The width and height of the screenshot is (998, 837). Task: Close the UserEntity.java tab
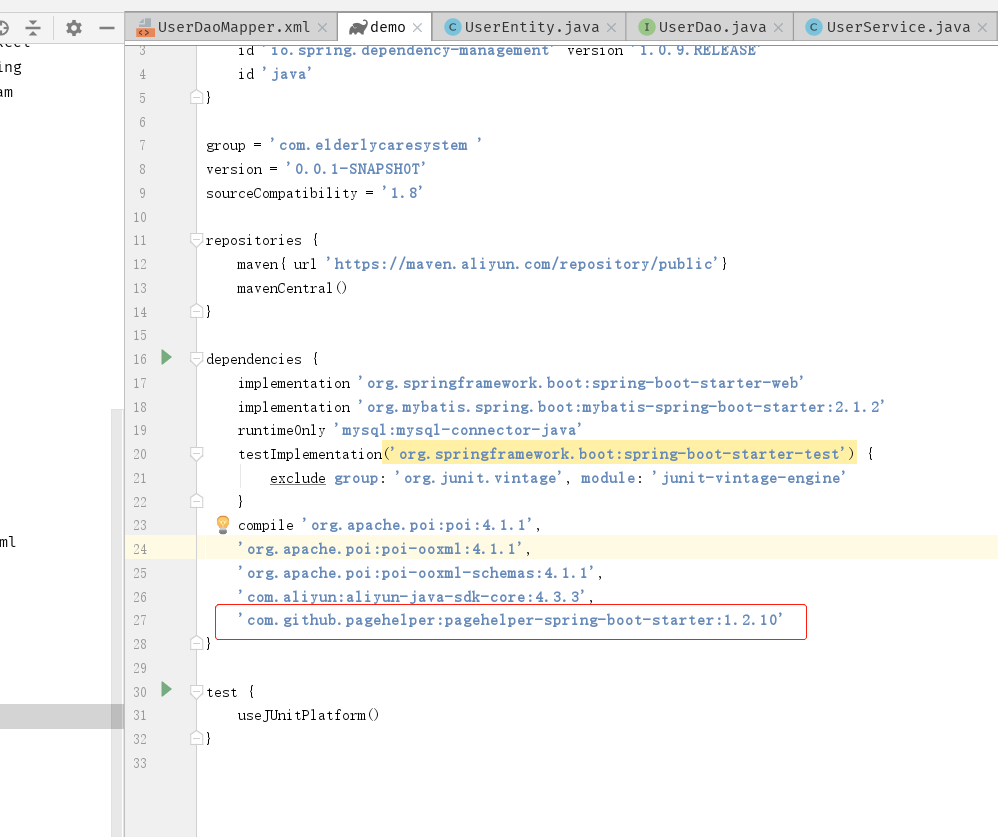point(612,27)
